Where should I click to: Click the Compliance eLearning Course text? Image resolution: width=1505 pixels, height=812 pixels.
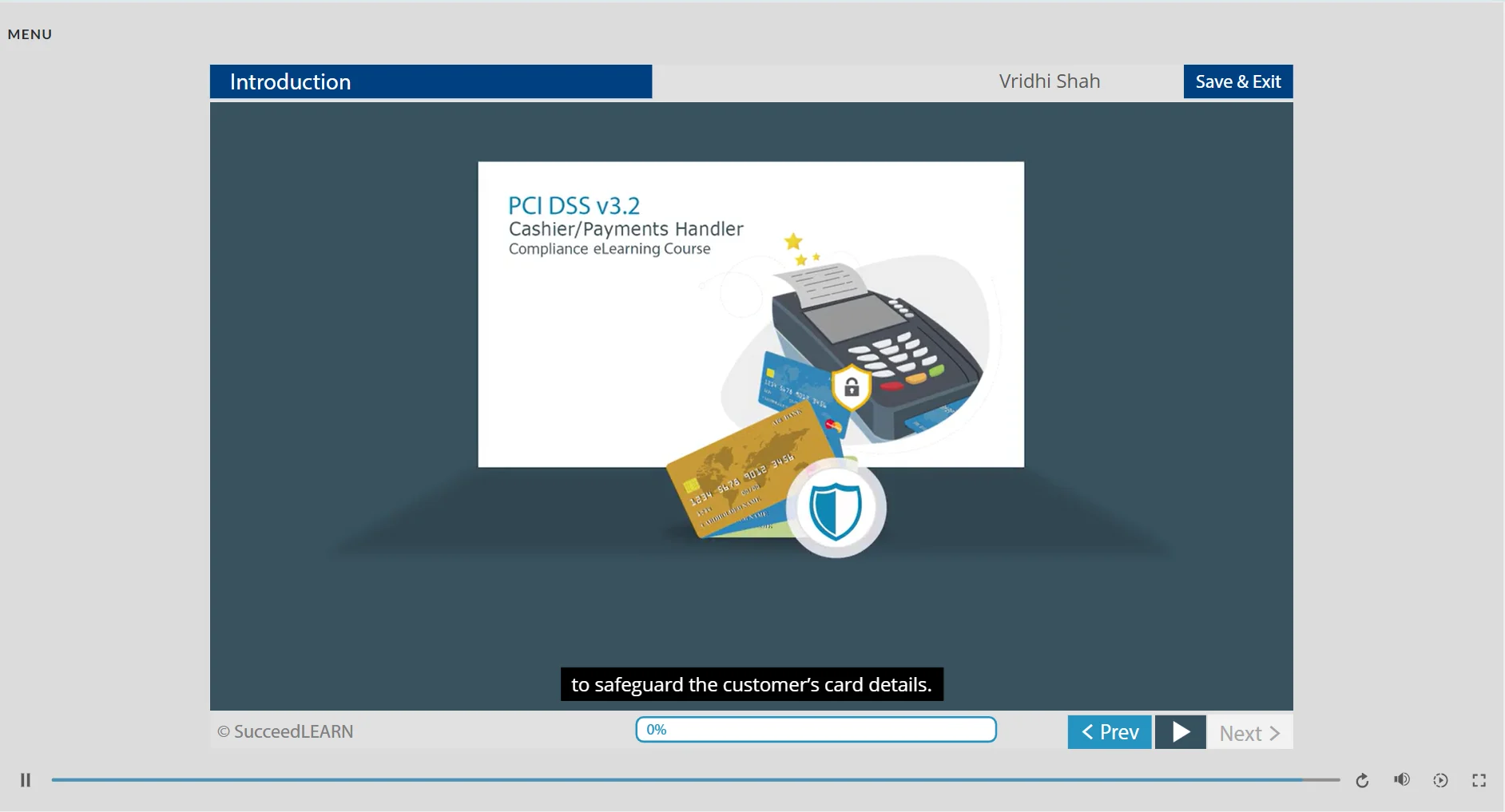coord(610,249)
